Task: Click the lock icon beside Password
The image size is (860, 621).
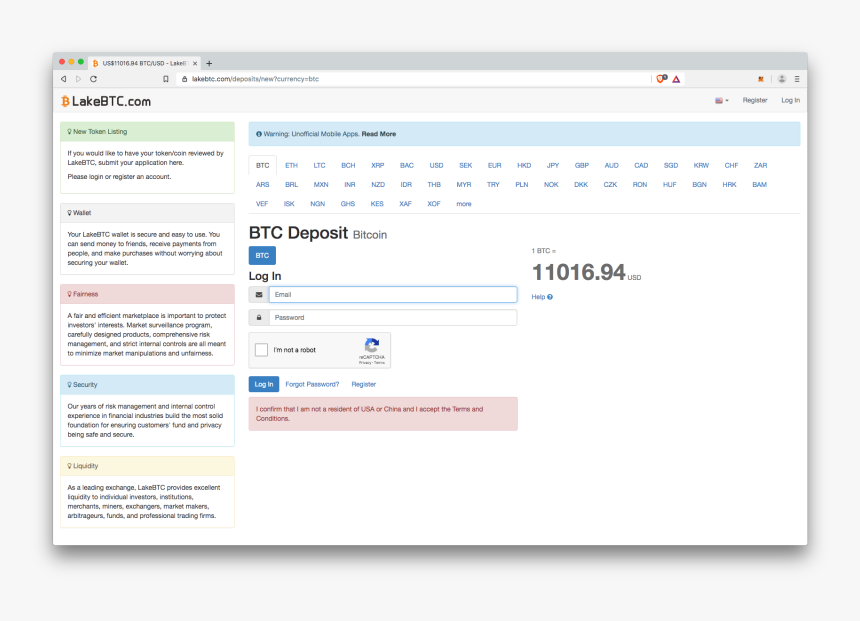Action: [259, 318]
